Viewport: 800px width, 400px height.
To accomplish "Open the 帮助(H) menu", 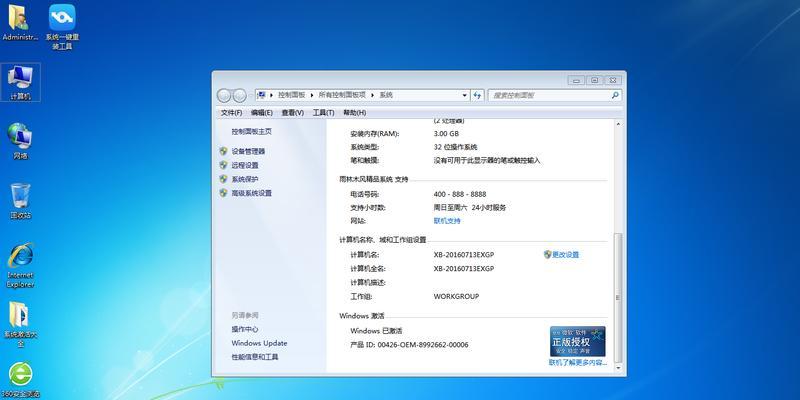I will pos(355,112).
